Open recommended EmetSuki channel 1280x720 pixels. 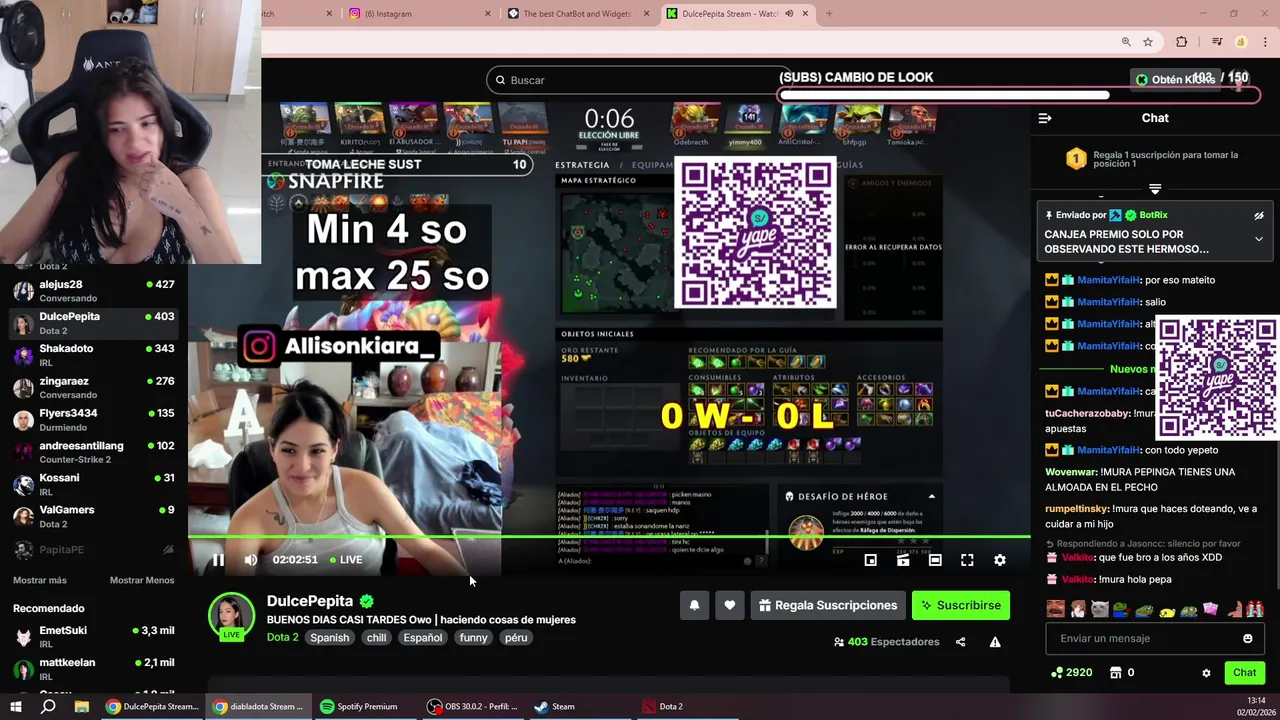pos(93,637)
